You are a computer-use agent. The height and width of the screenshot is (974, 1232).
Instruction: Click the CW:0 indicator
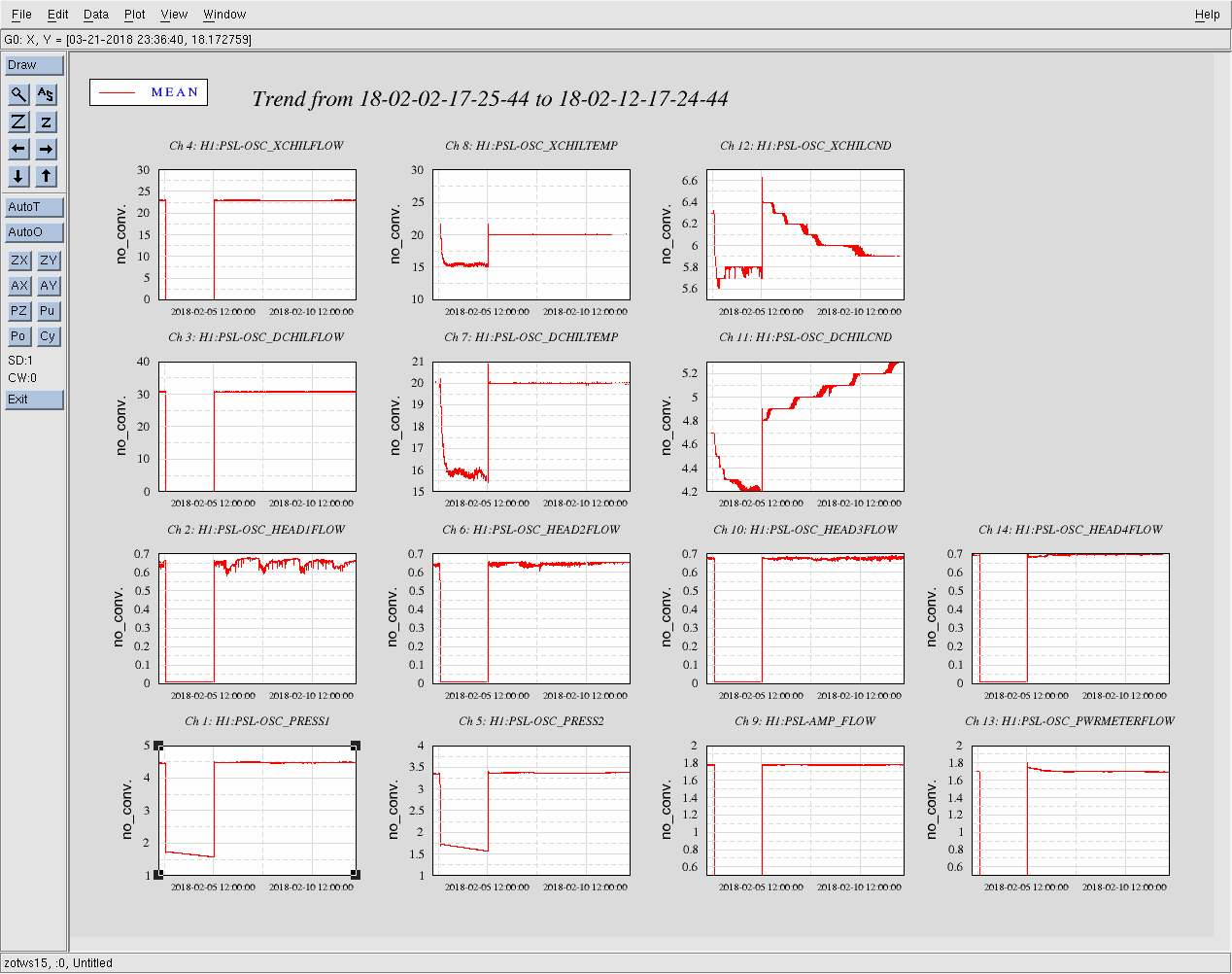[x=22, y=378]
